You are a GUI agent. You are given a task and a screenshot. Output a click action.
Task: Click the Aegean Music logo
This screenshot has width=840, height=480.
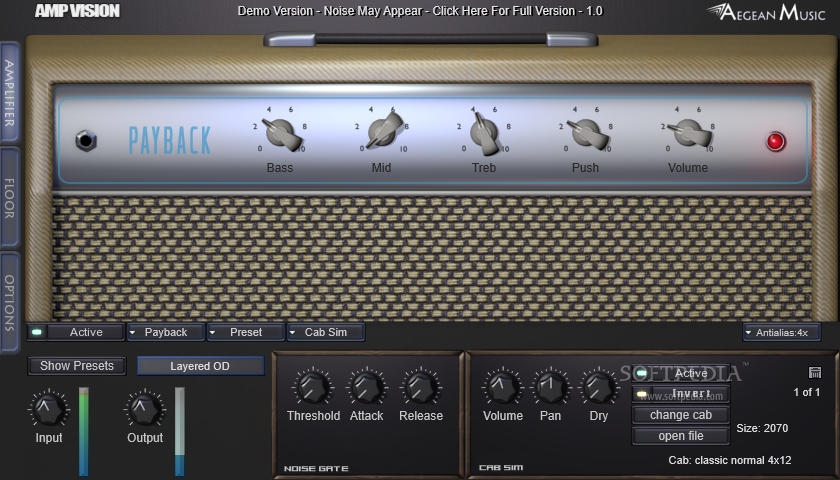pos(766,12)
